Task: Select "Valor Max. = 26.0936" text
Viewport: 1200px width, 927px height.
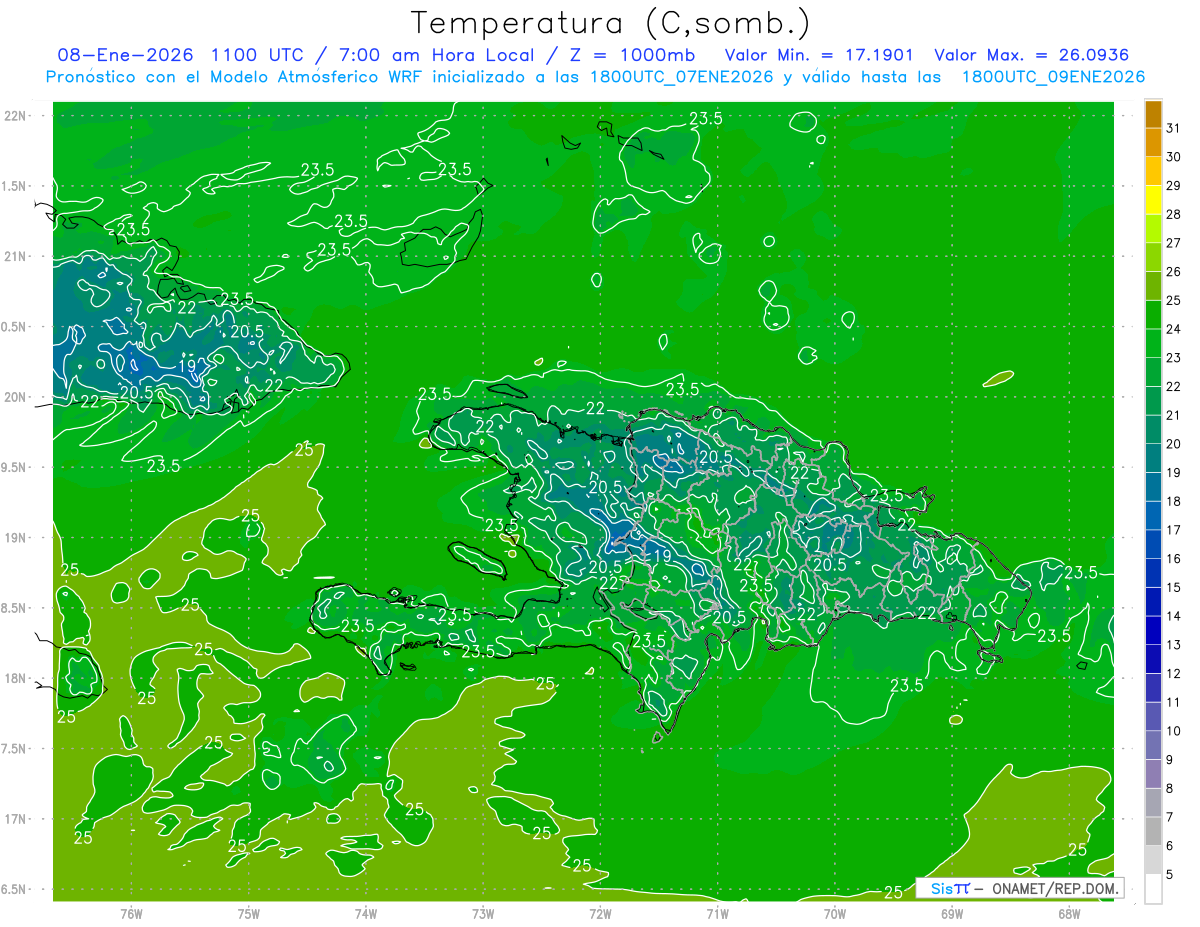Action: point(1031,55)
